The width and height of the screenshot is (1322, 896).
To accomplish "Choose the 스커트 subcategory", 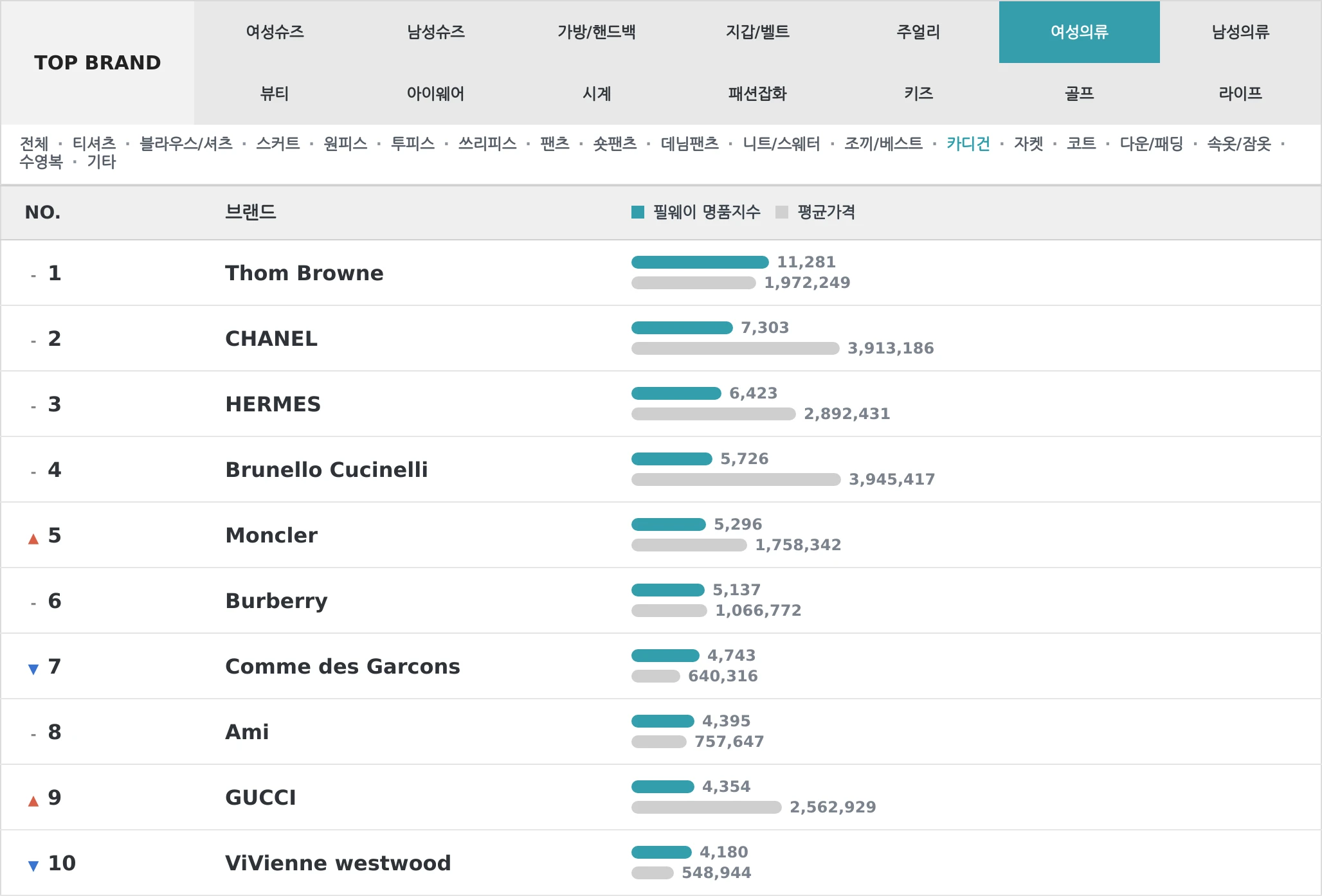I will [278, 143].
